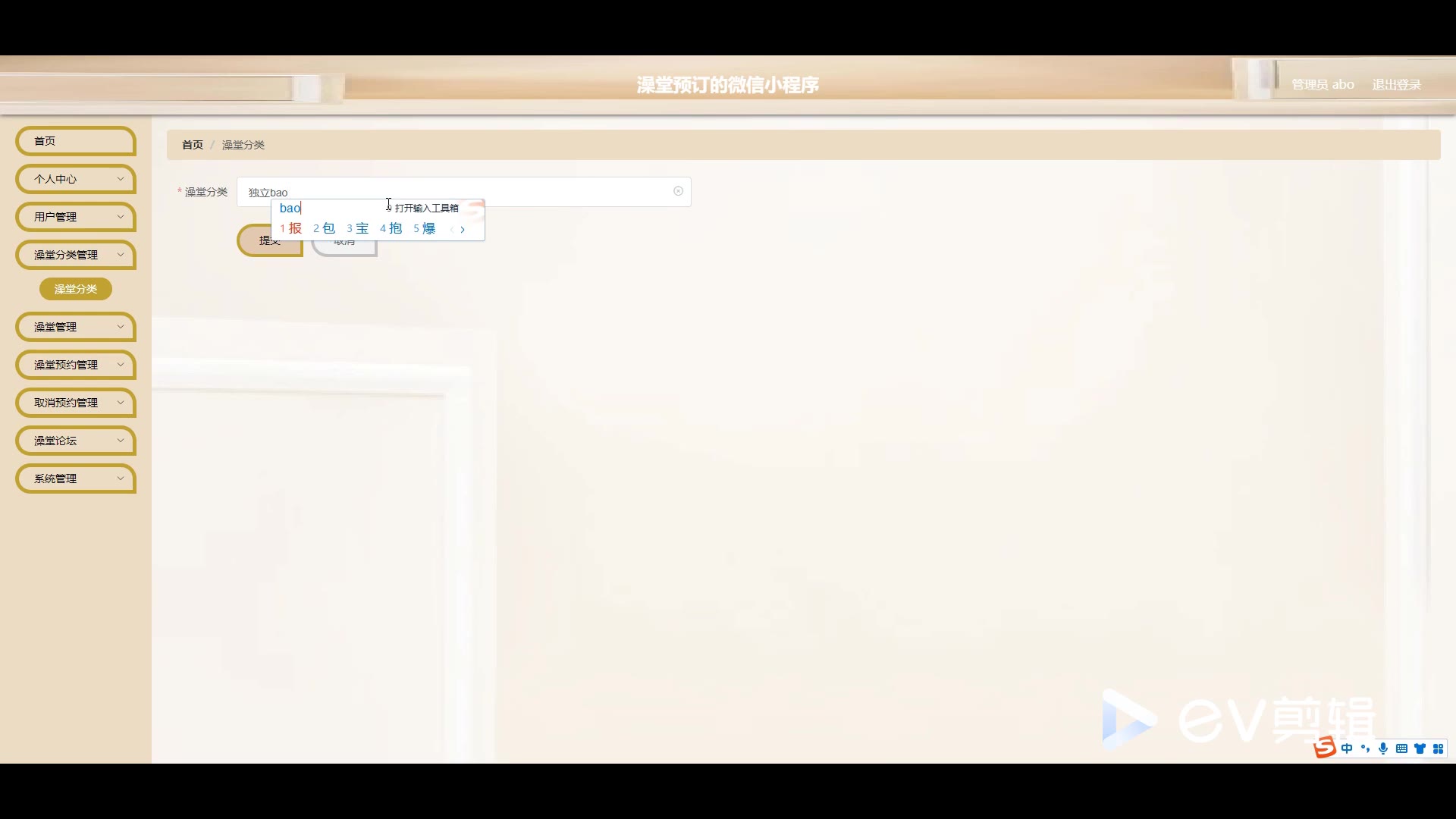Open the 澡堂分类 submenu item

click(x=76, y=289)
